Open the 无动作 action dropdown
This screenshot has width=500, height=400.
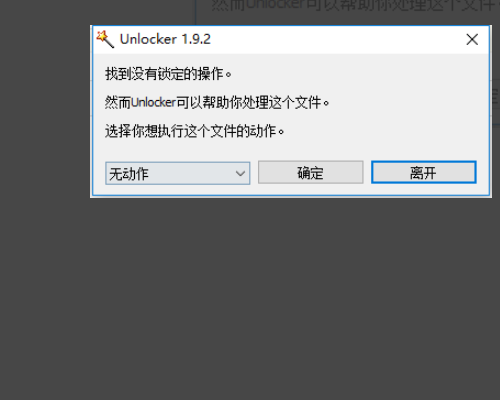tap(177, 173)
